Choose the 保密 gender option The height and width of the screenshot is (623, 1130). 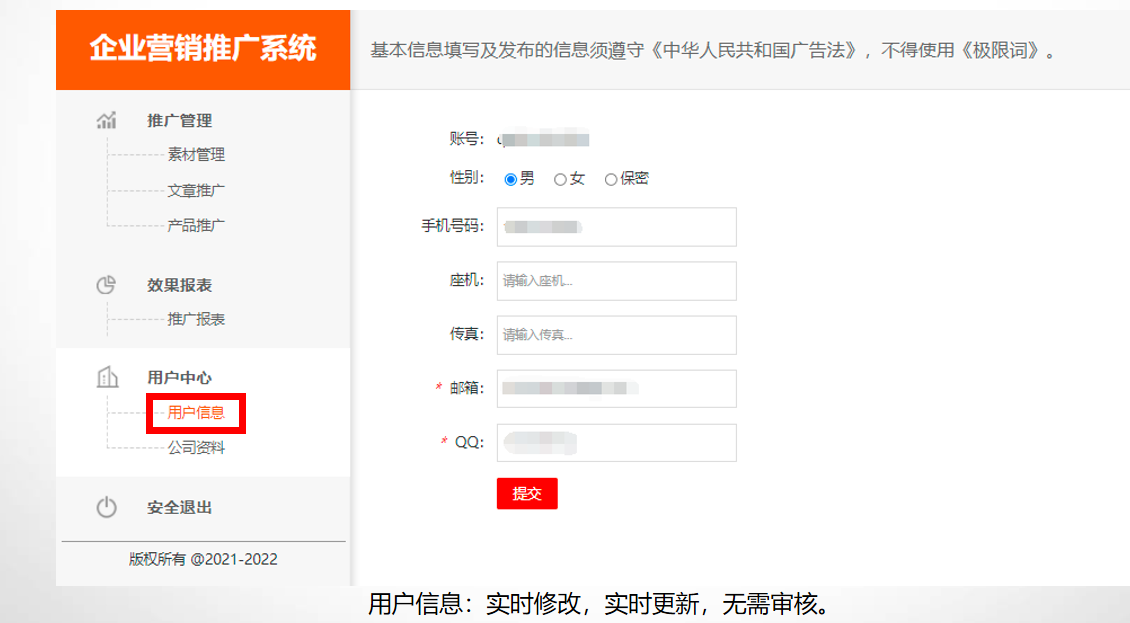(611, 179)
